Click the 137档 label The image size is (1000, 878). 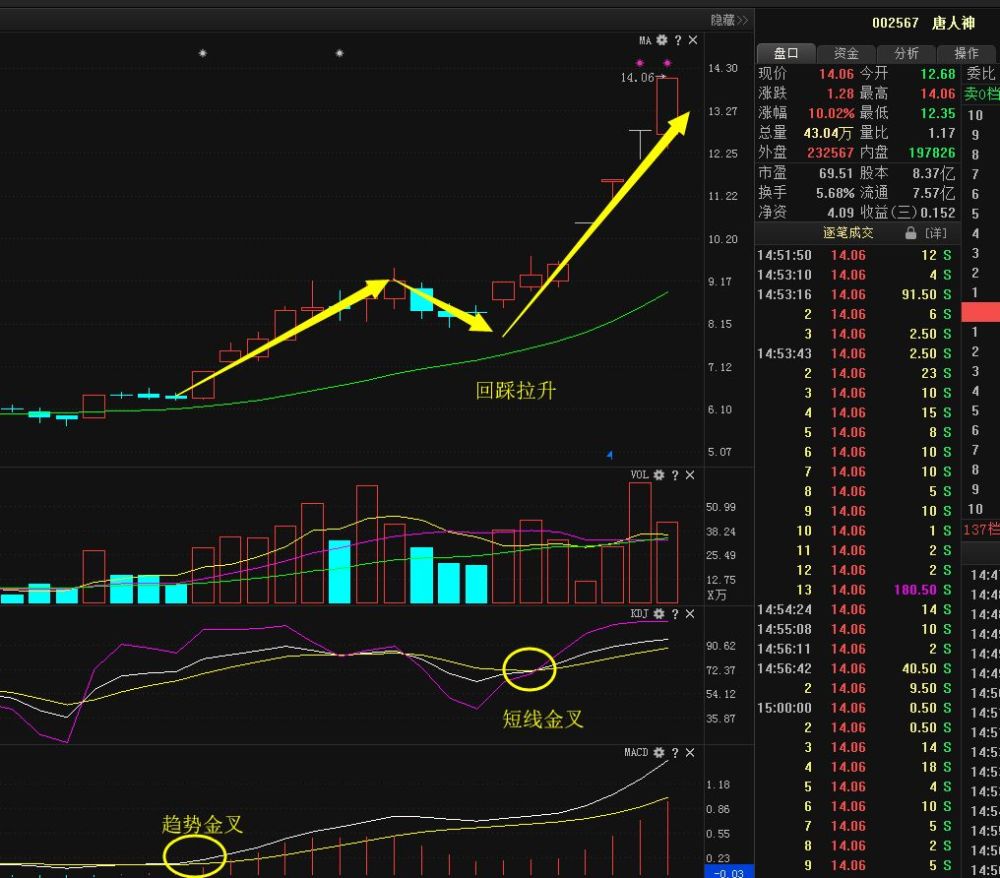pyautogui.click(x=982, y=529)
